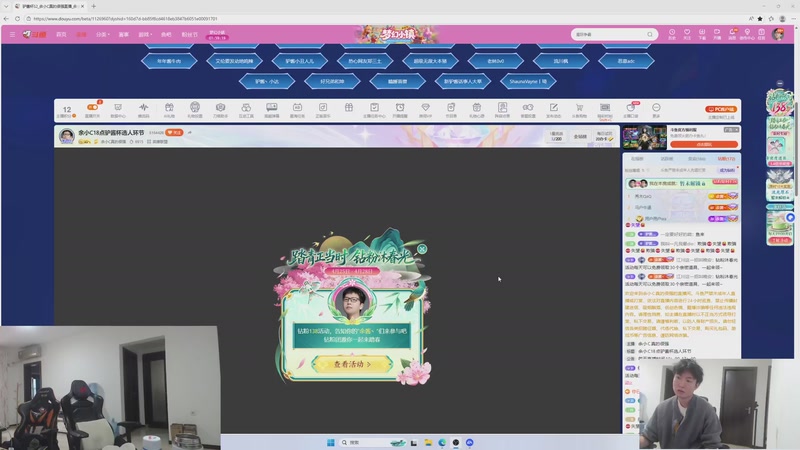
Task: Select the 老林0v0 hexagon button
Action: click(x=495, y=61)
